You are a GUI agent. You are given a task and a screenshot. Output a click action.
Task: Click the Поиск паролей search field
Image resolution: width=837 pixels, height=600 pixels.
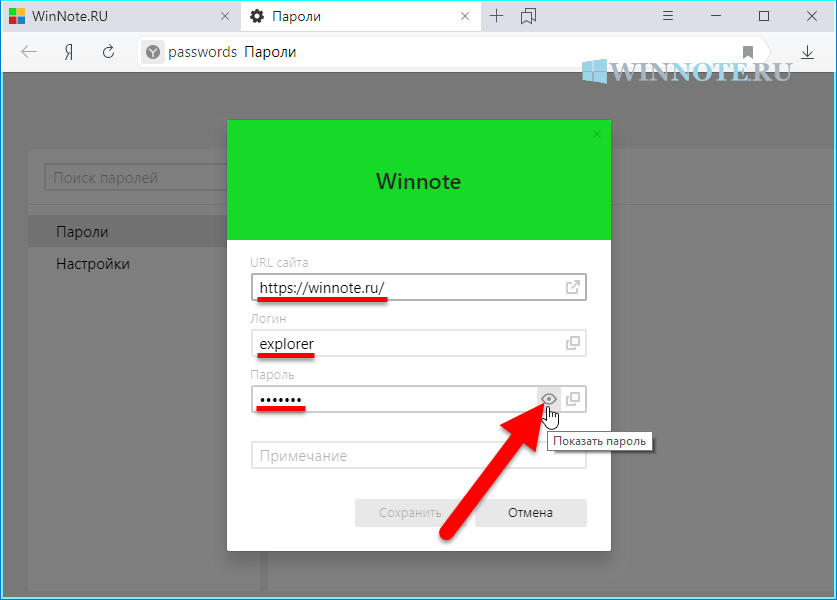[135, 178]
